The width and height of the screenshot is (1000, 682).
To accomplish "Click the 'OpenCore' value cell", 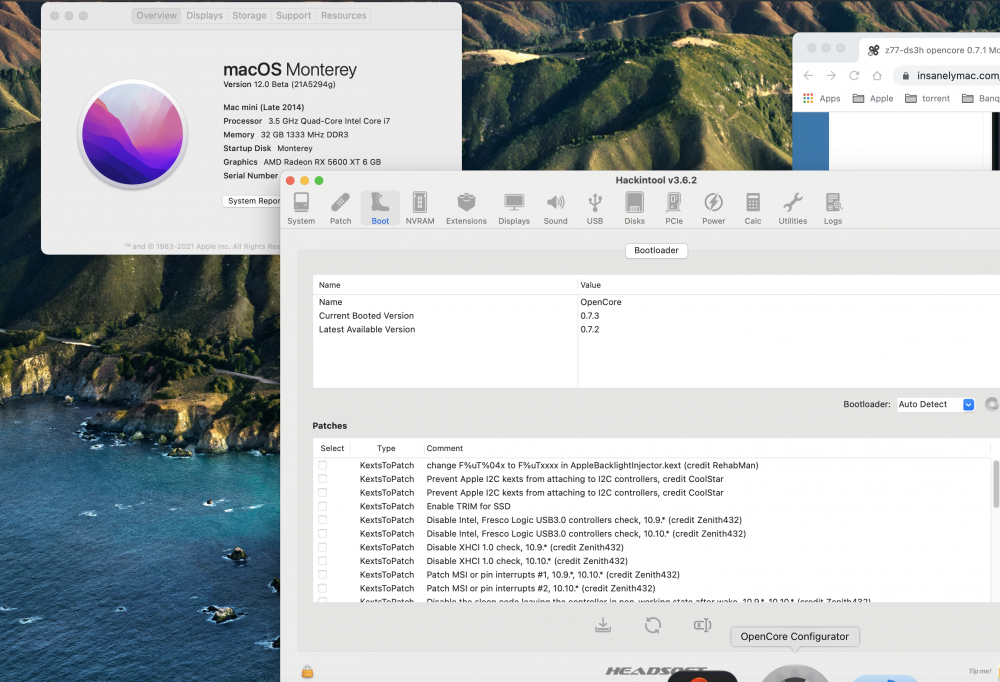I will click(x=601, y=302).
